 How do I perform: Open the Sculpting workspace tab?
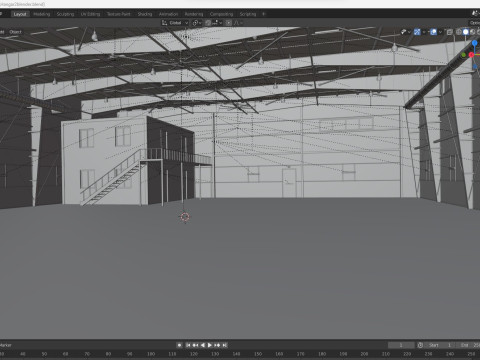(x=65, y=14)
